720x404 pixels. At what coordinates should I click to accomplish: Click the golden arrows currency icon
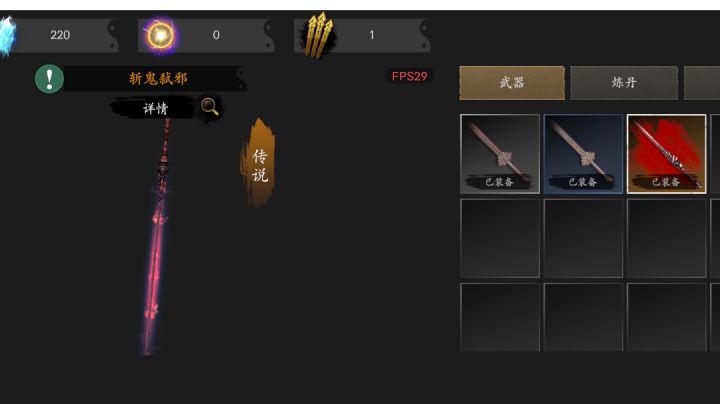320,35
